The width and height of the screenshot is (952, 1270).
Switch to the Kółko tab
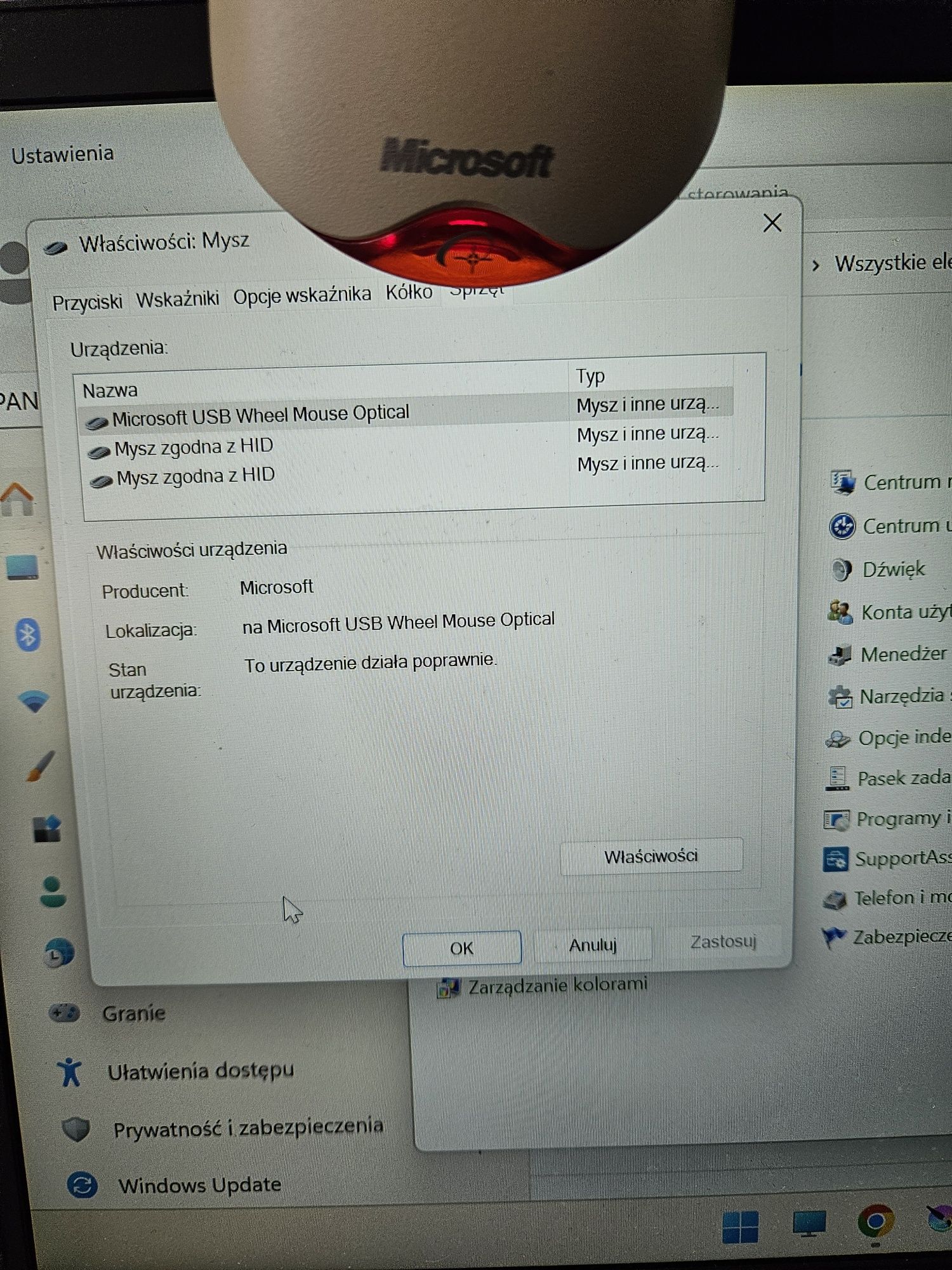coord(409,292)
